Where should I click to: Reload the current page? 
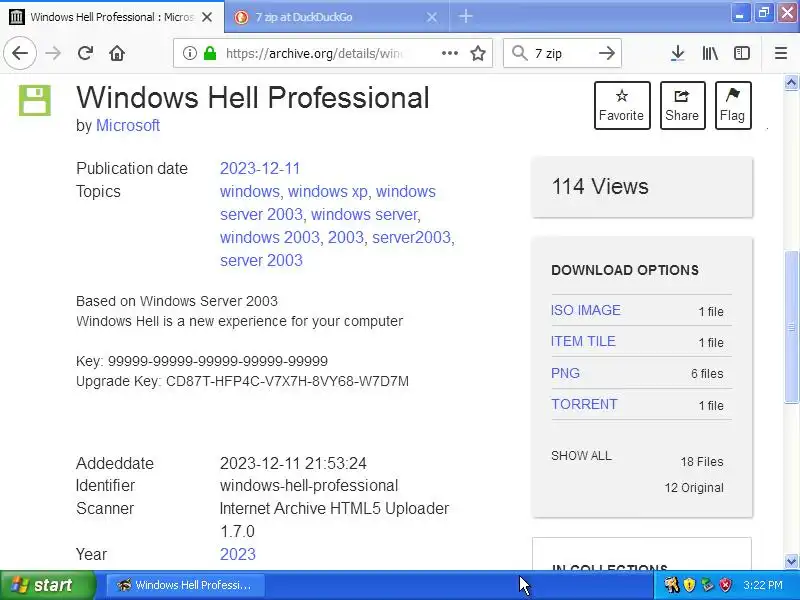(x=85, y=53)
